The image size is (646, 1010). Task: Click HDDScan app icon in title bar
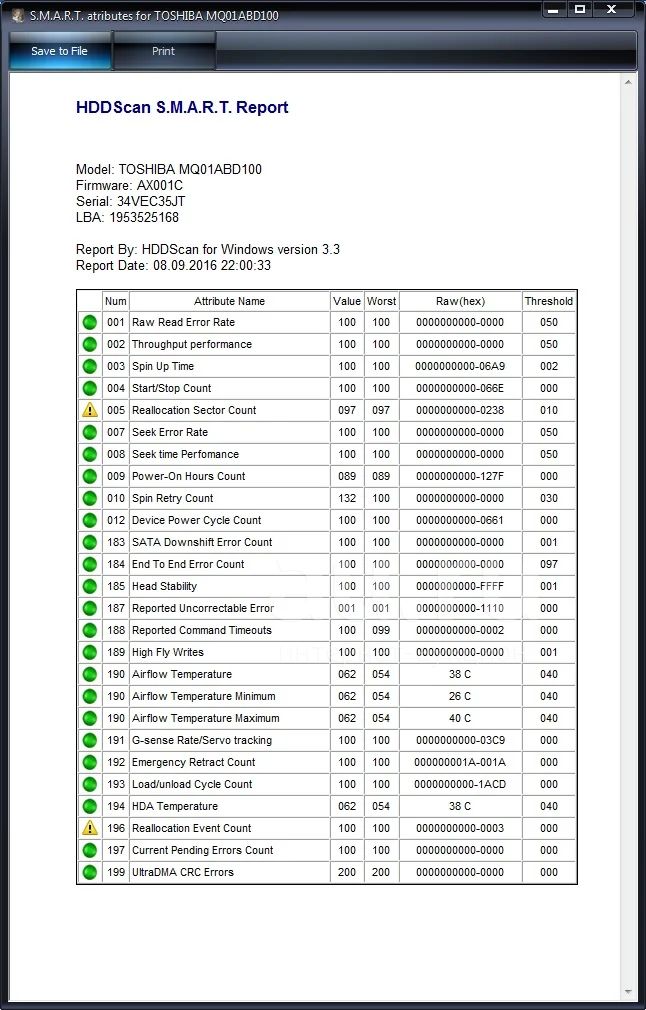click(17, 15)
